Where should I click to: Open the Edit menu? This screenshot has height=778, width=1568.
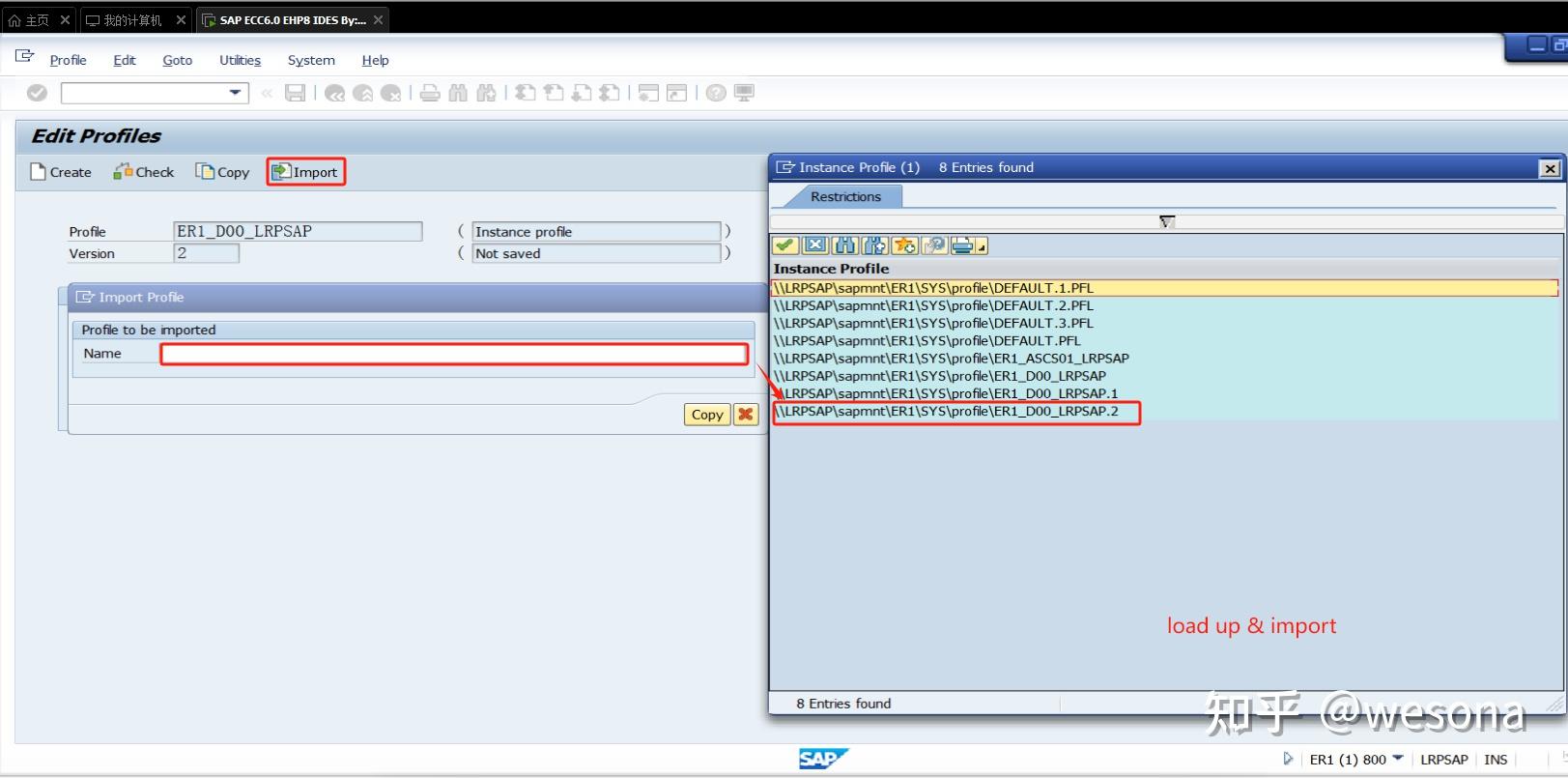click(125, 60)
